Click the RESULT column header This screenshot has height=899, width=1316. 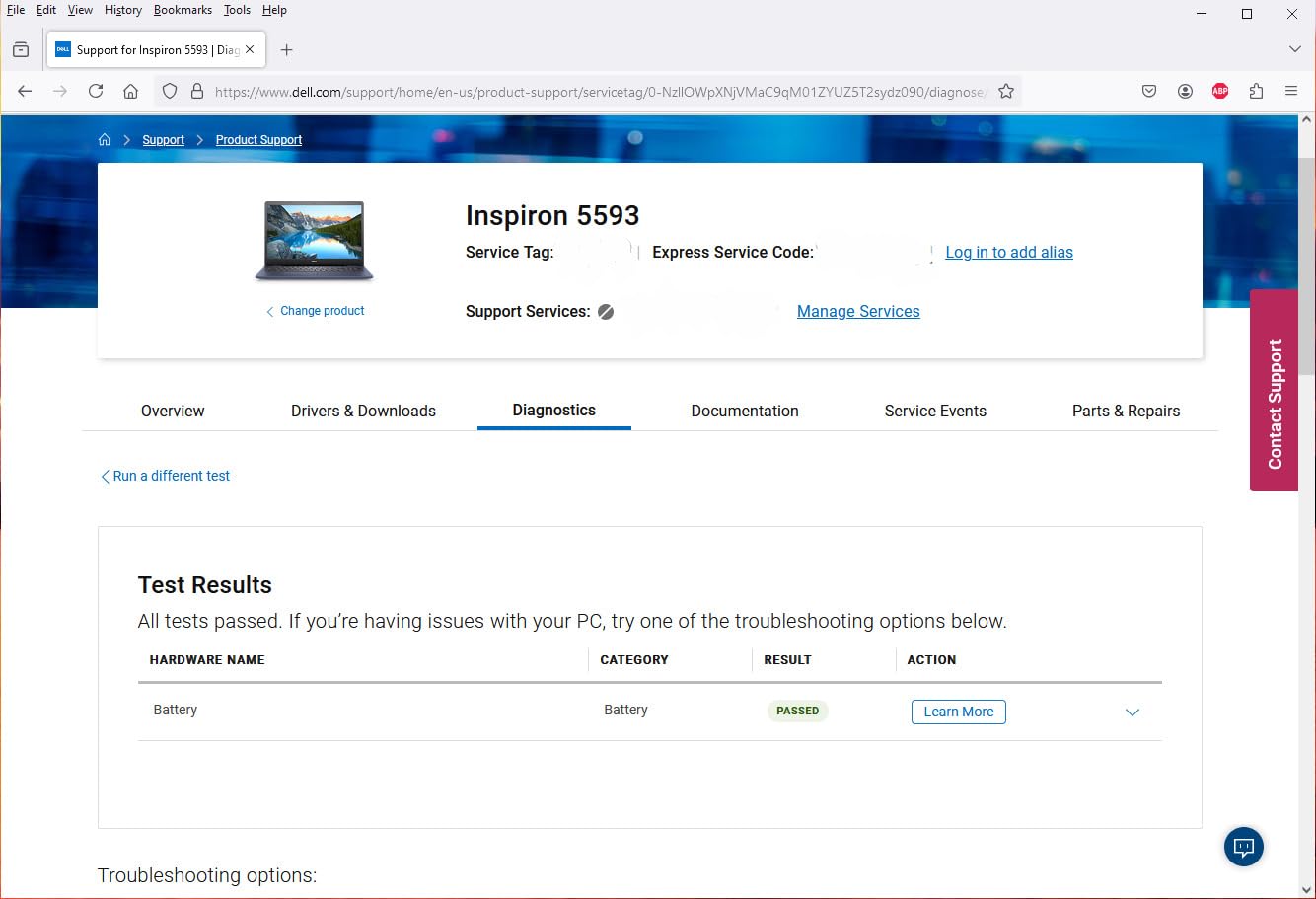click(x=787, y=659)
